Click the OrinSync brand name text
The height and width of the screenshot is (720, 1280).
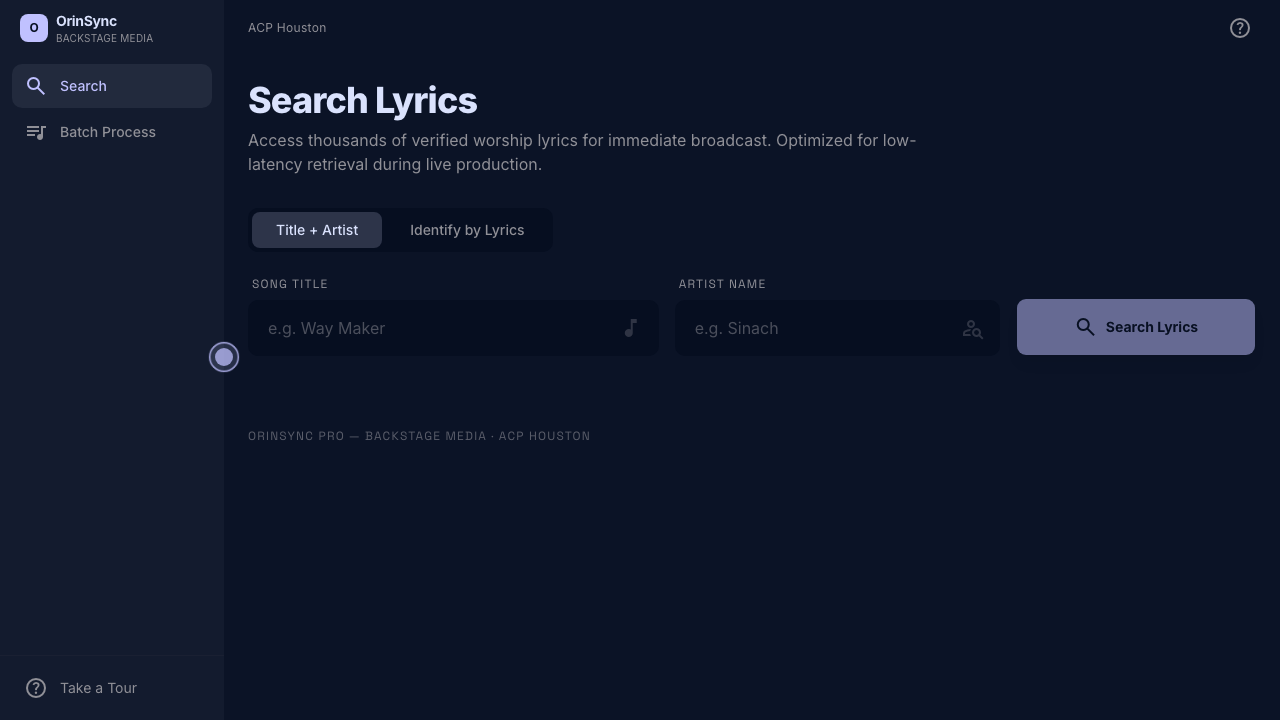(x=86, y=21)
